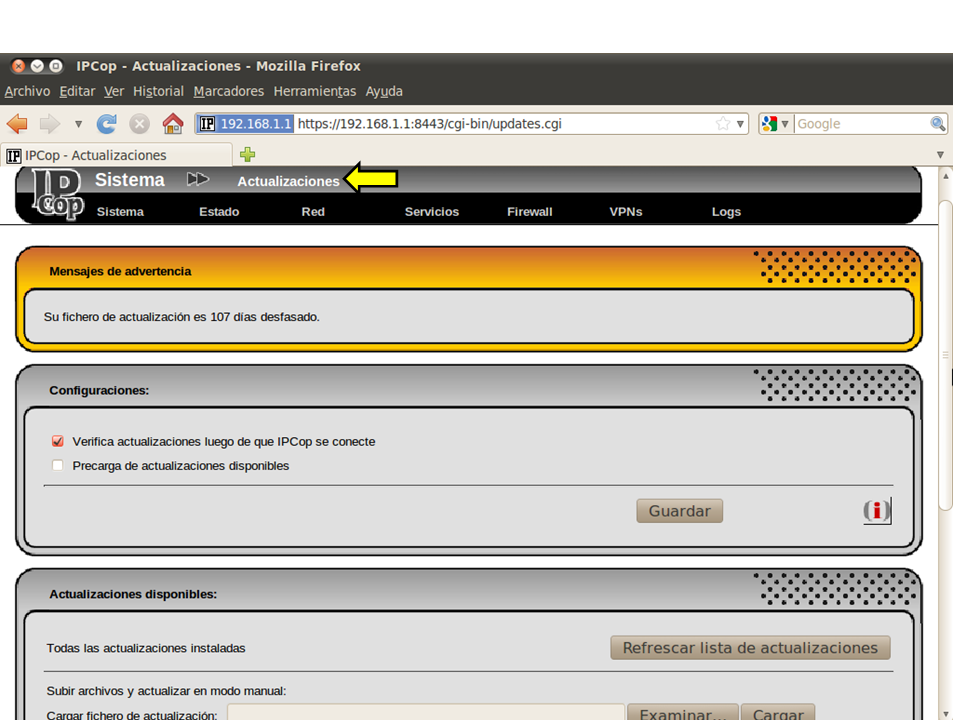Enable 'Precarga de actualizaciones disponibles' checkbox
The width and height of the screenshot is (960, 720).
[58, 465]
